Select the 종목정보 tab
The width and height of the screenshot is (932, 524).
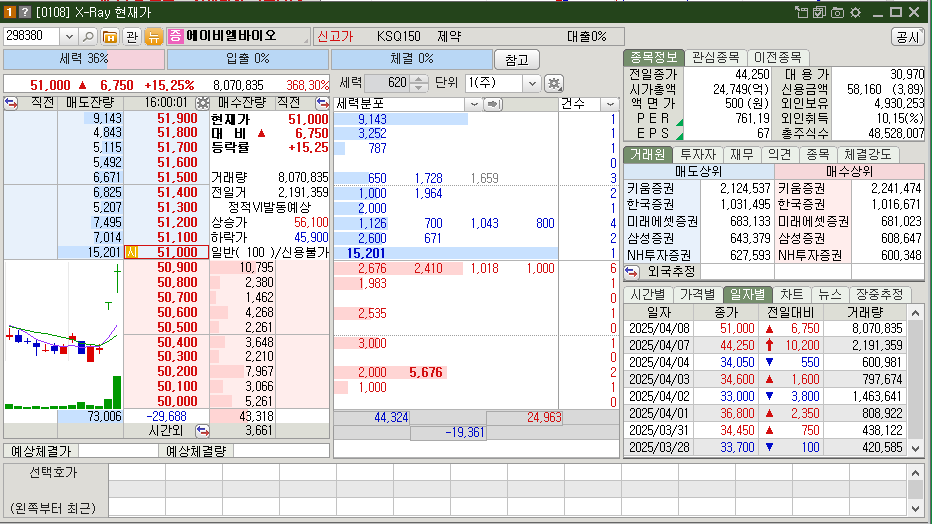pyautogui.click(x=653, y=57)
